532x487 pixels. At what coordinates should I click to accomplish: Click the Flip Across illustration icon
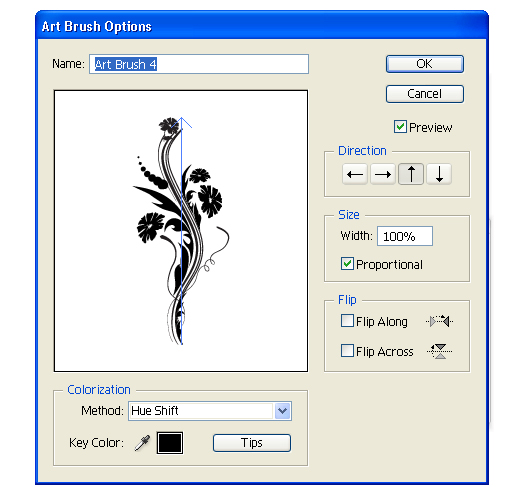click(x=440, y=351)
